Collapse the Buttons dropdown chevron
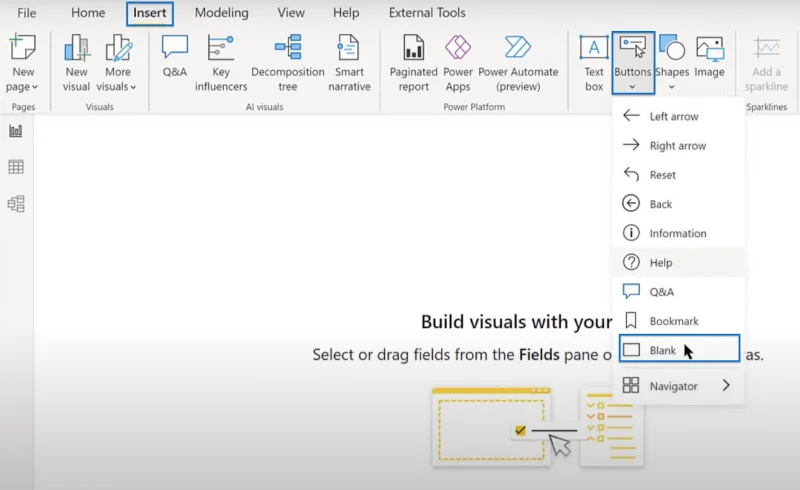Image resolution: width=800 pixels, height=490 pixels. point(632,87)
